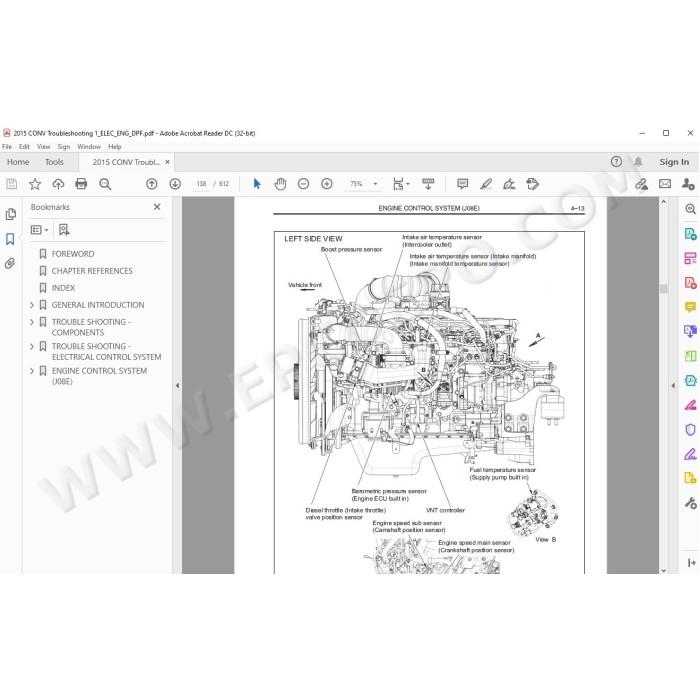Go to next page arrow
This screenshot has width=700, height=700.
click(175, 184)
